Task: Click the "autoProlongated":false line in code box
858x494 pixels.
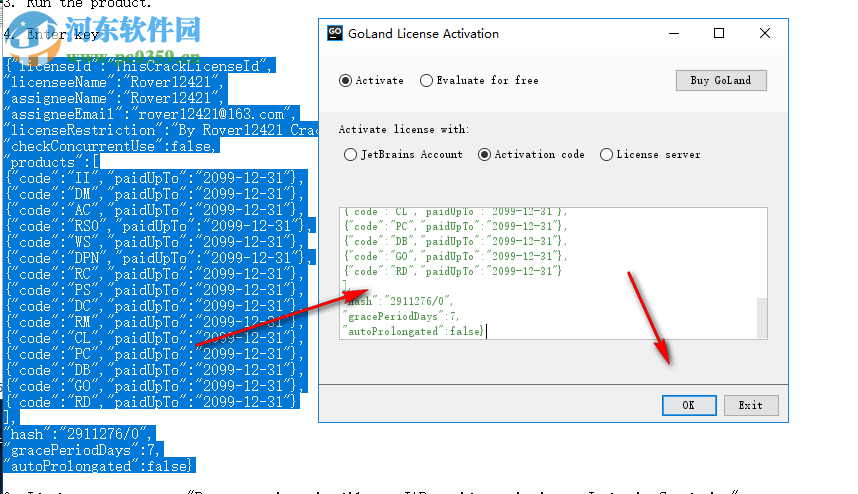Action: click(413, 331)
